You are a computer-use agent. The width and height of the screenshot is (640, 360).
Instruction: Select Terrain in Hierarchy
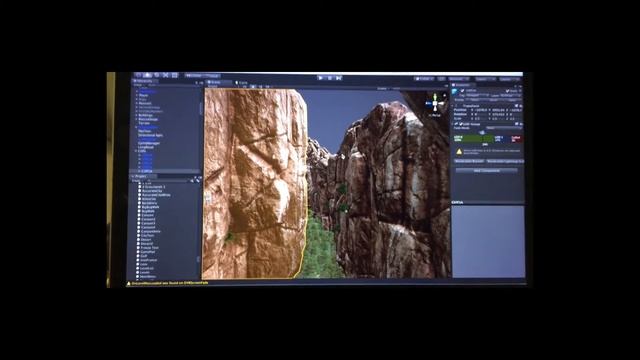pyautogui.click(x=144, y=123)
